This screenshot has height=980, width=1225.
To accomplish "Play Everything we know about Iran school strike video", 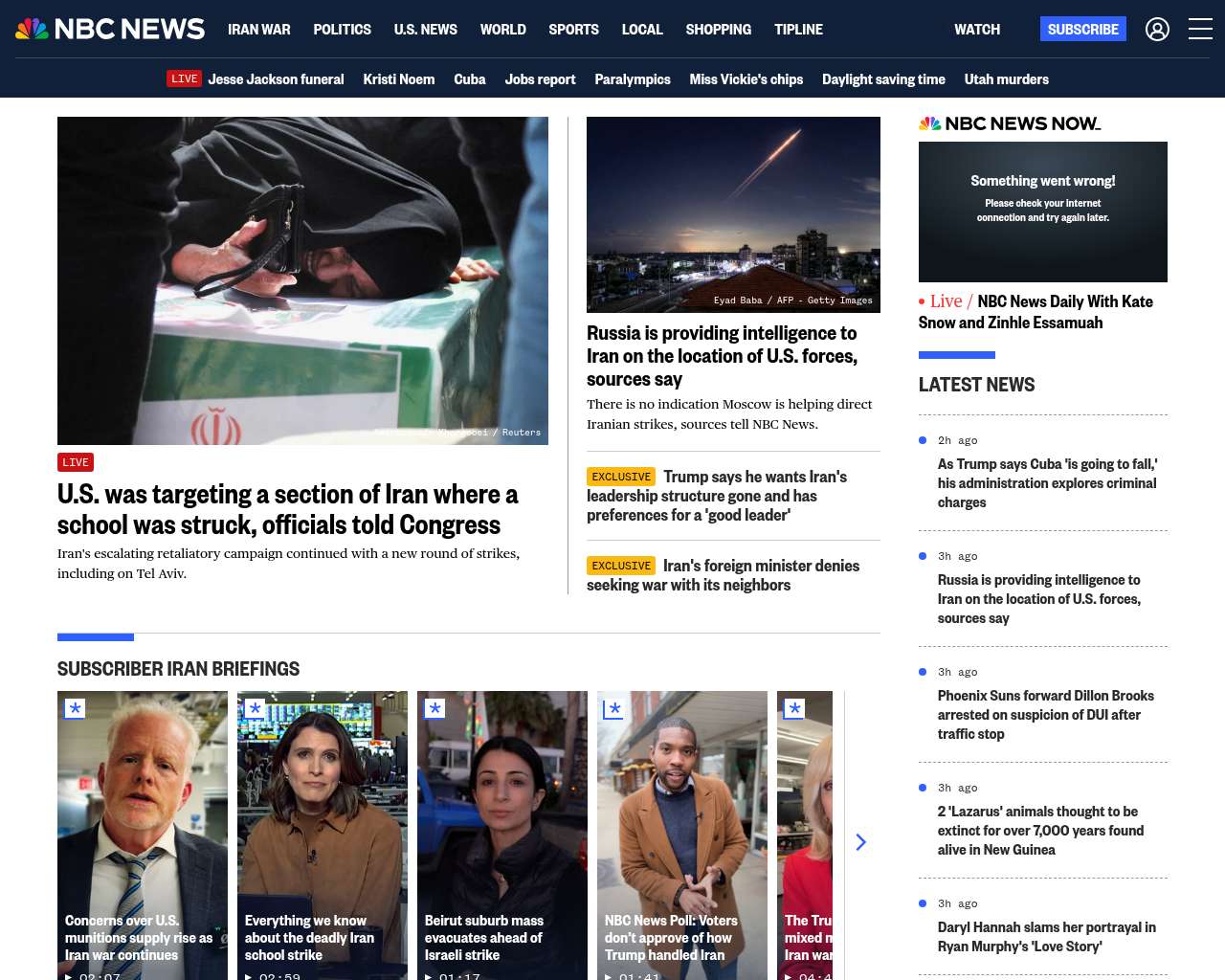I will pyautogui.click(x=323, y=835).
